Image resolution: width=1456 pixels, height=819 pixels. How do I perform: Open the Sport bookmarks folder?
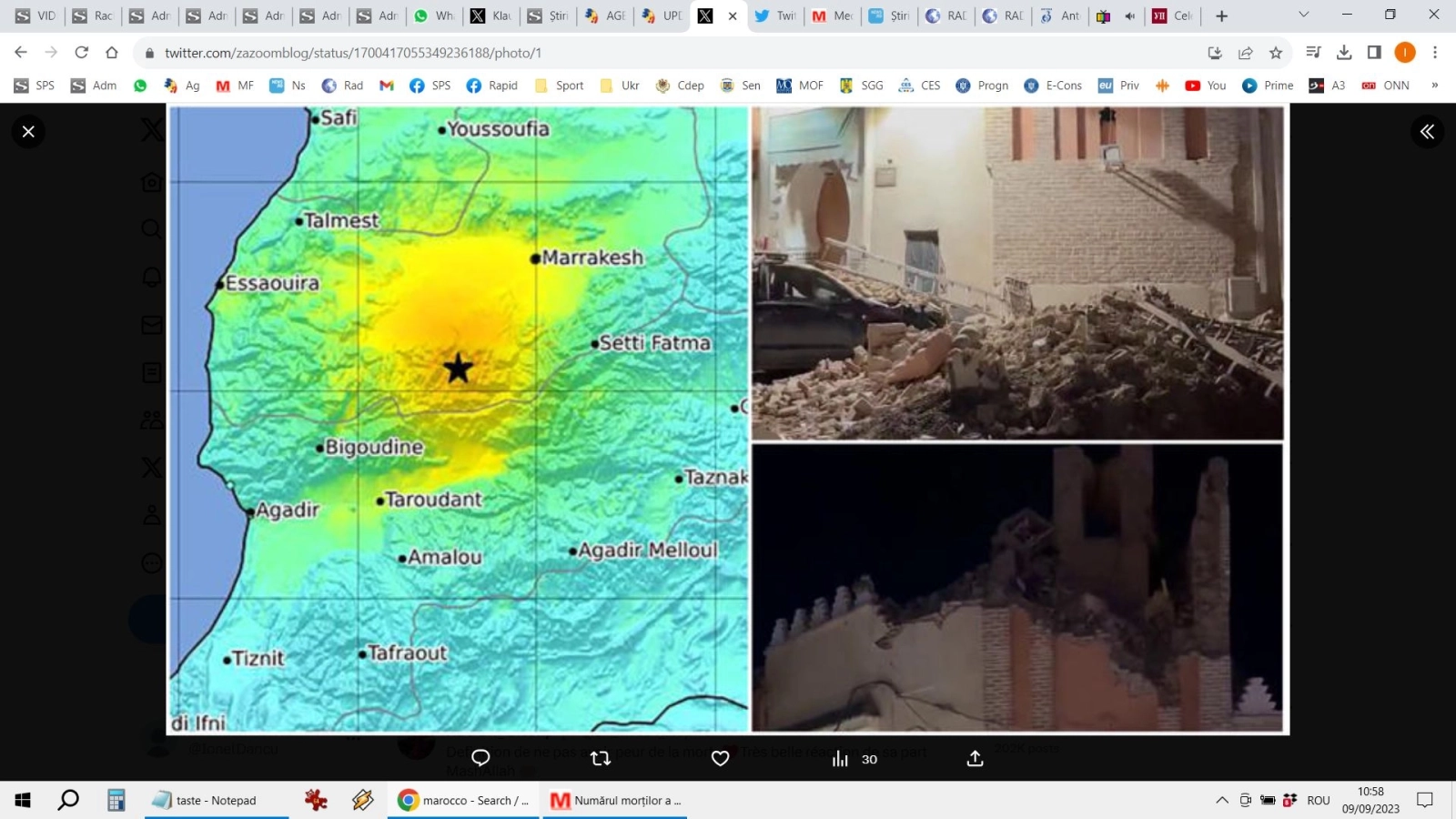tap(560, 86)
